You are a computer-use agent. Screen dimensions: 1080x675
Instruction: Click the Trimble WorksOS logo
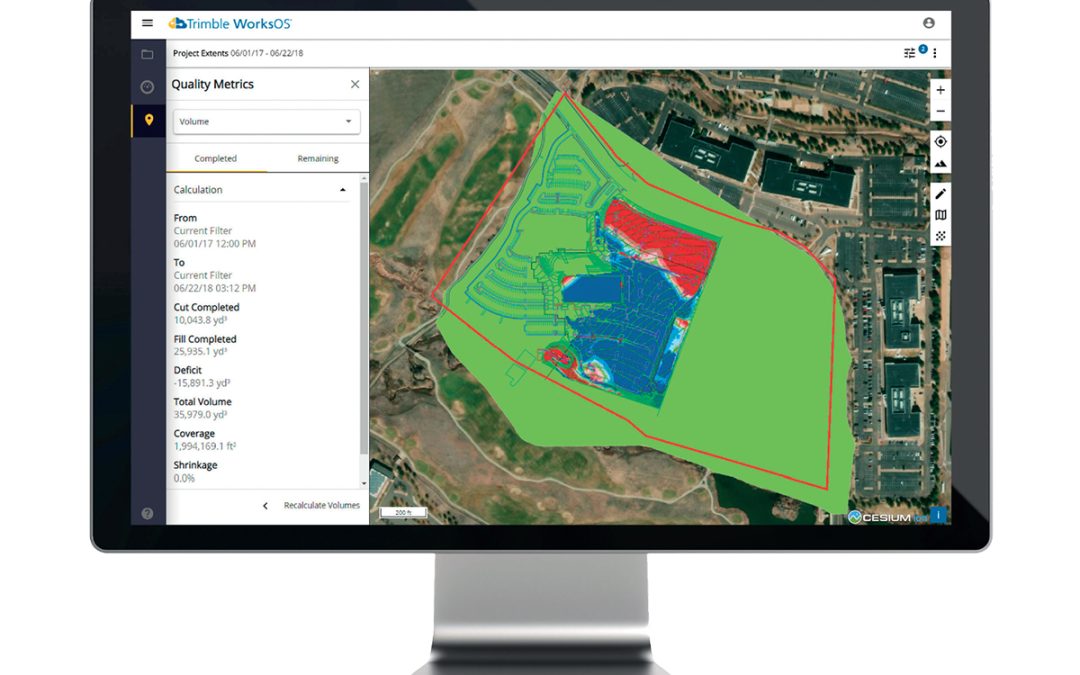click(x=229, y=23)
